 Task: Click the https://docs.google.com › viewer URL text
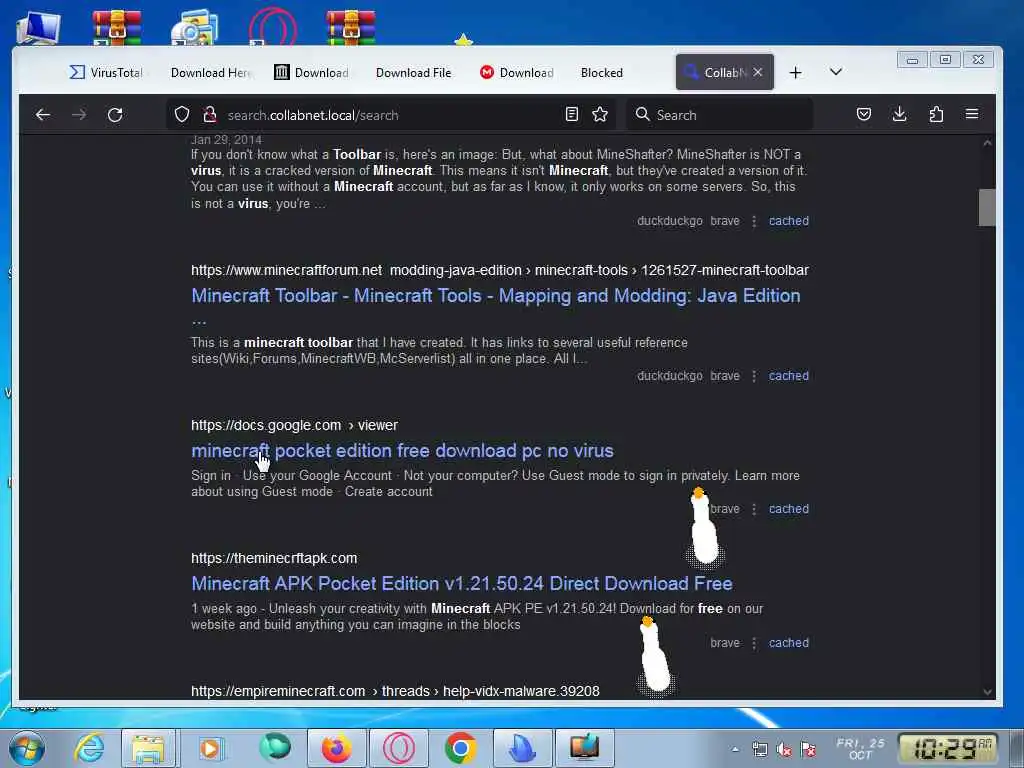(x=294, y=425)
